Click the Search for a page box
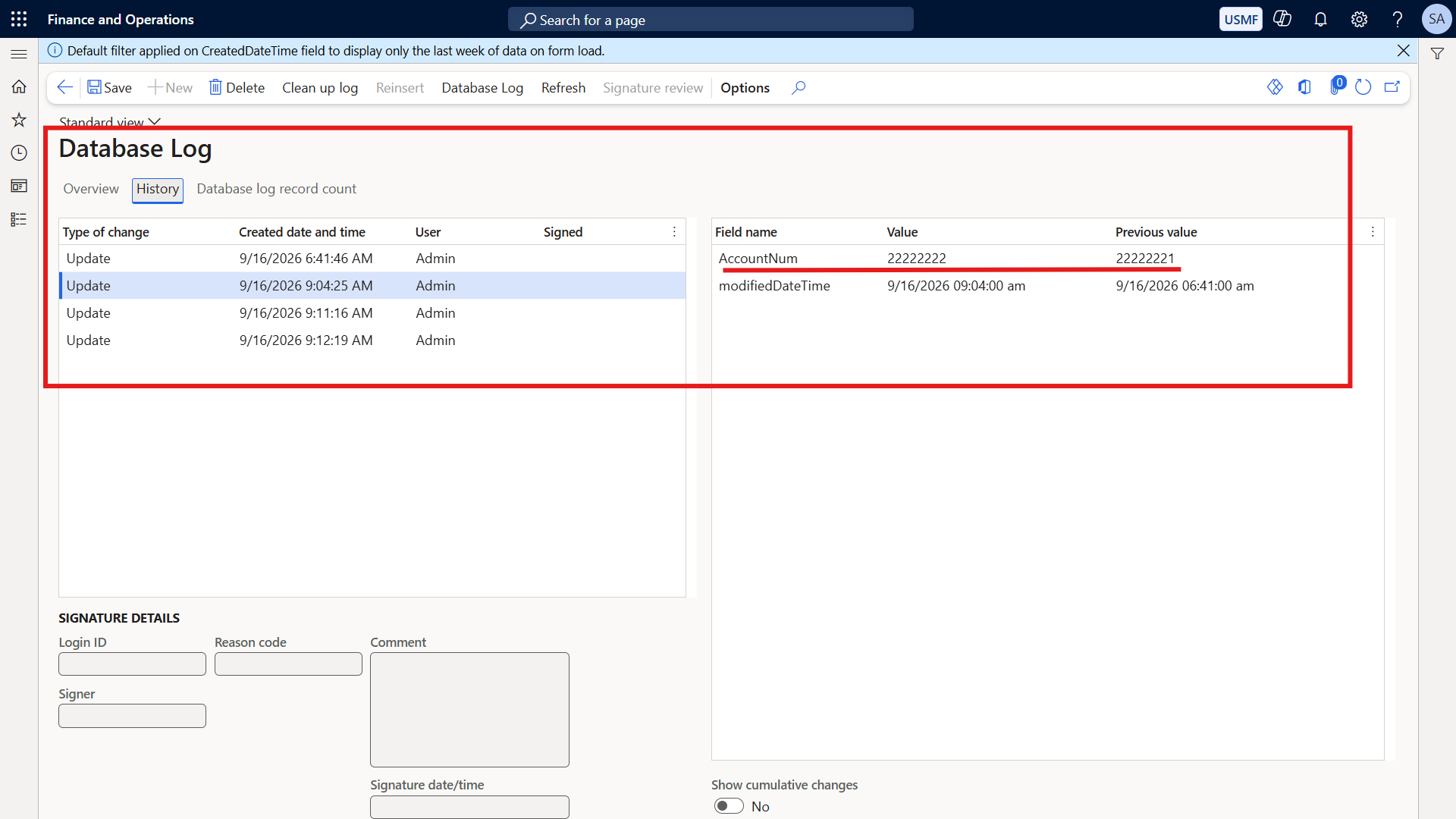Screen dimensions: 1456x819 [711, 20]
